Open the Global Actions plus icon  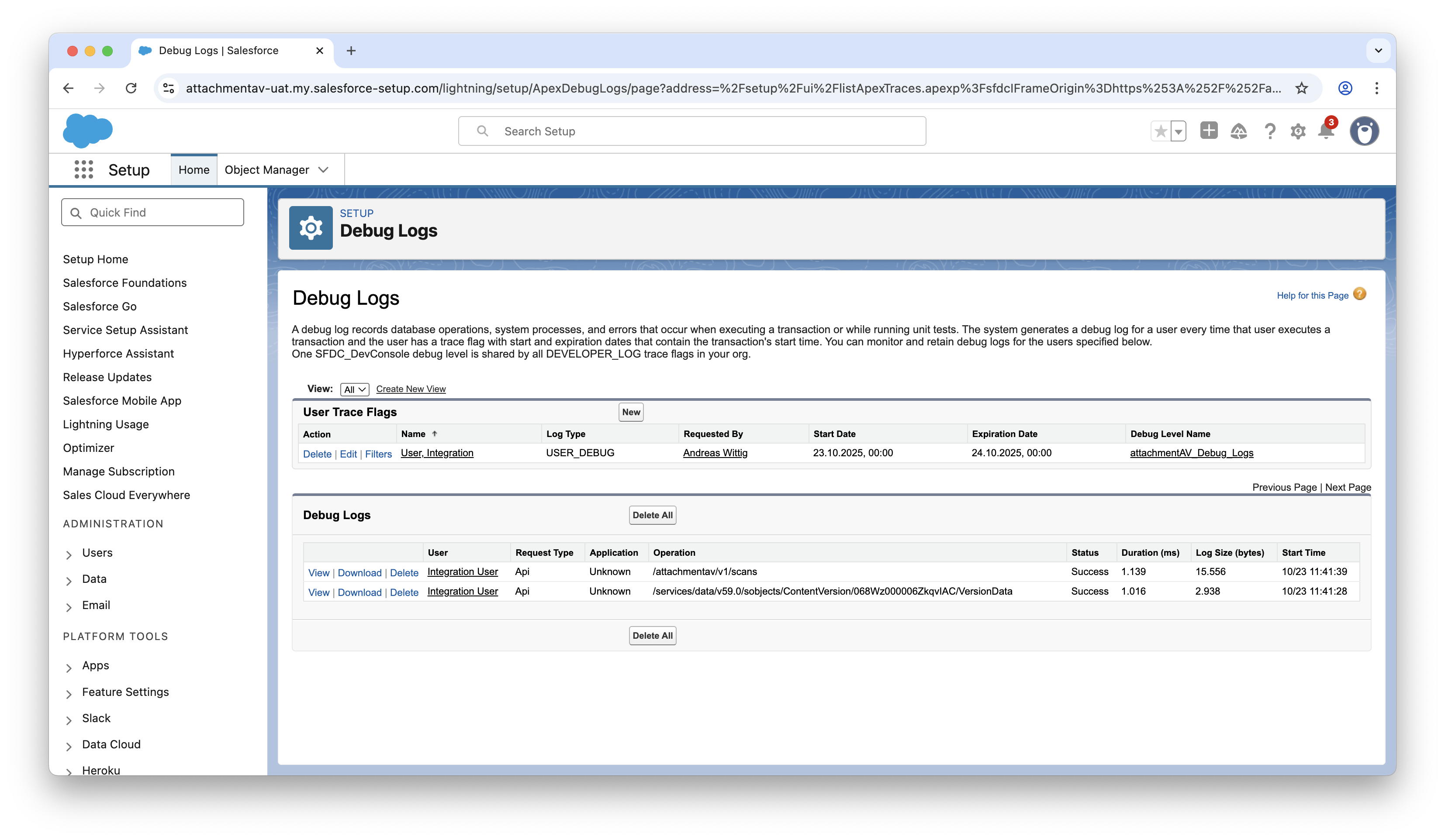click(1209, 131)
